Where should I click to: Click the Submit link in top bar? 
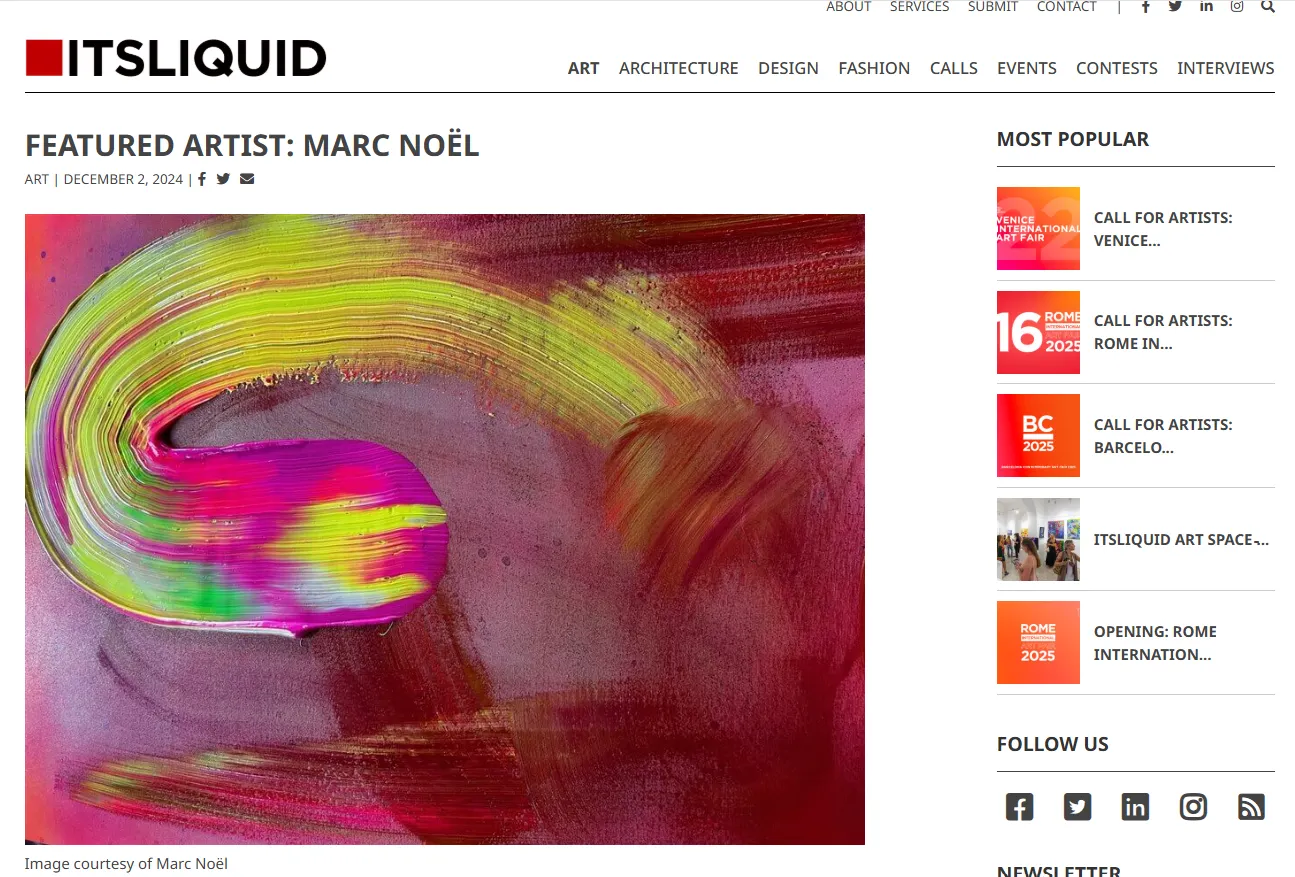[992, 7]
